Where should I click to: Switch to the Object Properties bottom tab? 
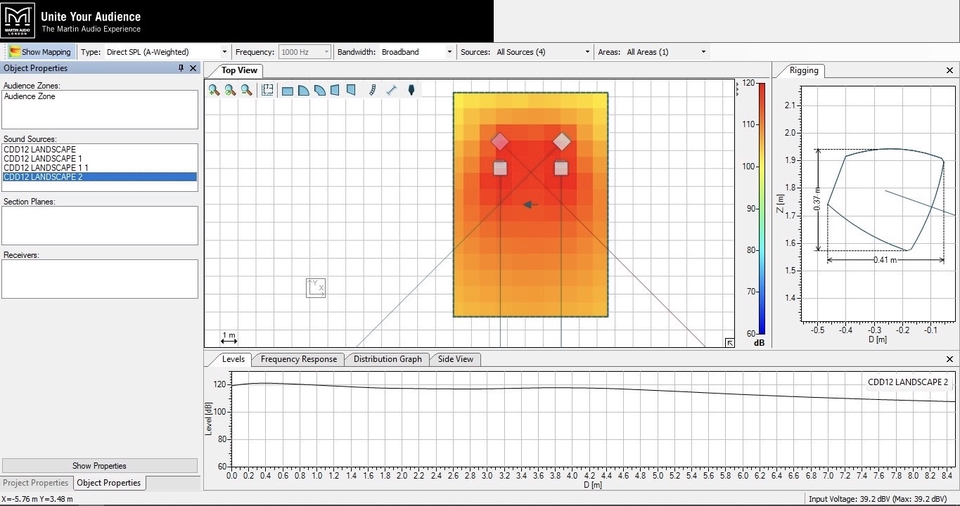click(x=108, y=483)
